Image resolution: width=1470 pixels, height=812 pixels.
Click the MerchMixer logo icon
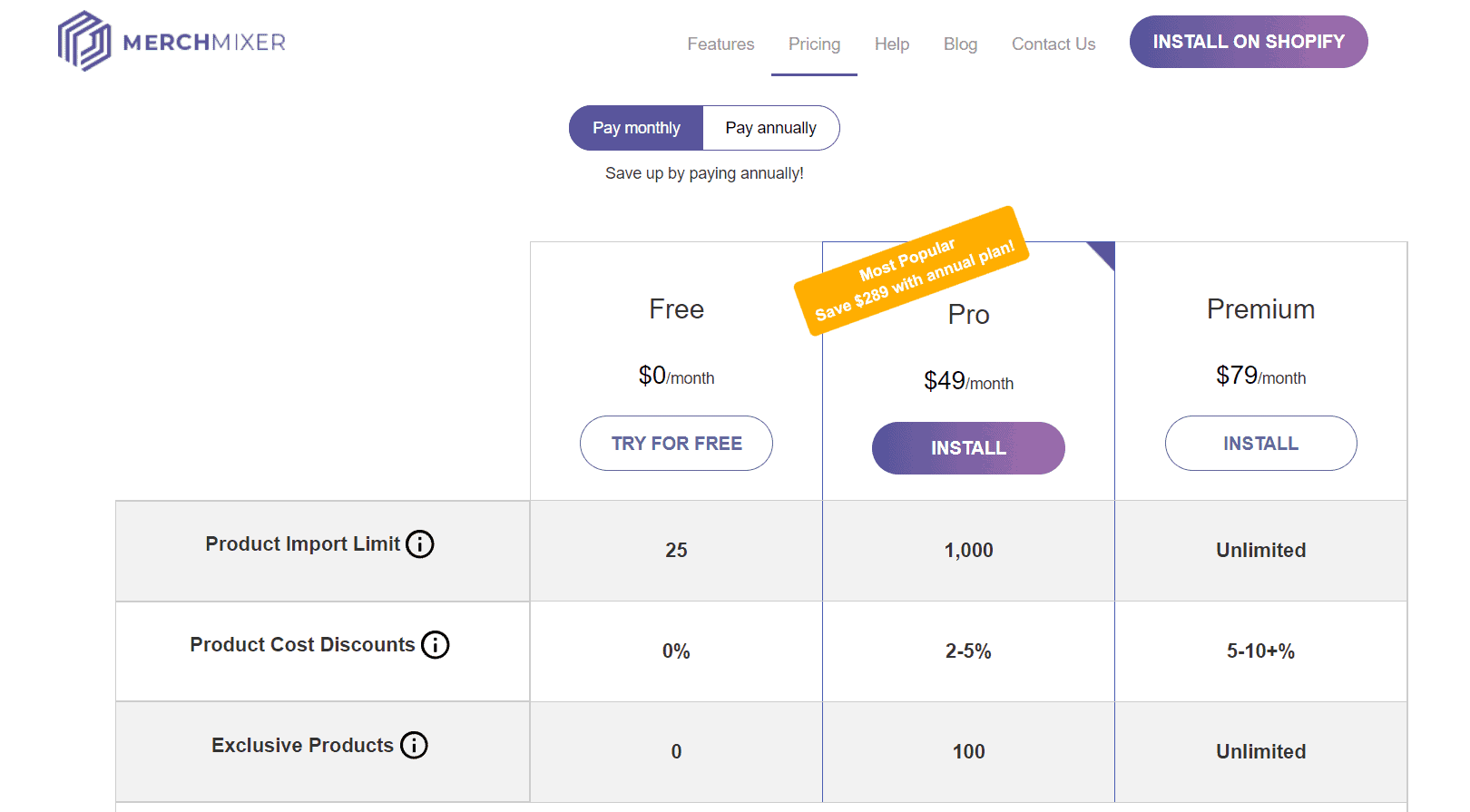83,41
